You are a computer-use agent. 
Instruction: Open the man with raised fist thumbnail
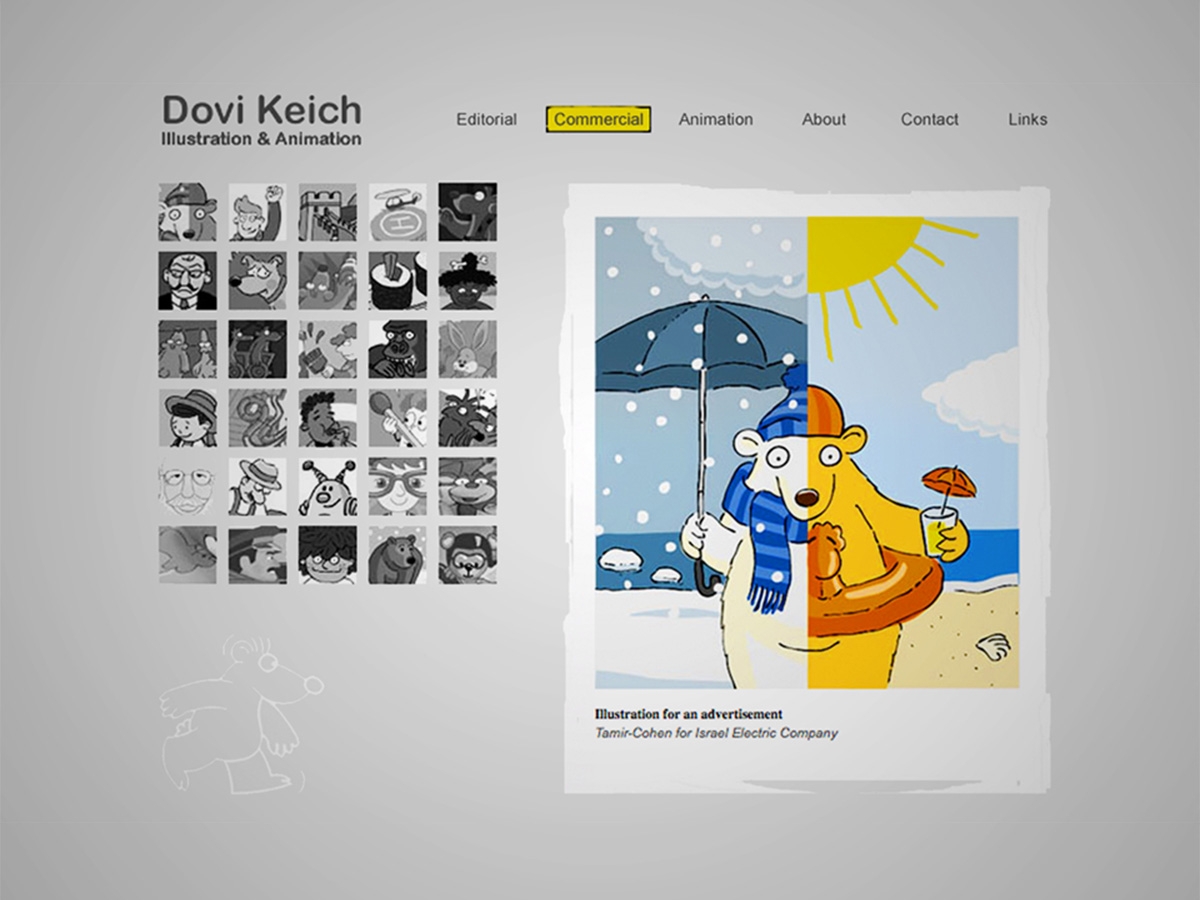(257, 212)
